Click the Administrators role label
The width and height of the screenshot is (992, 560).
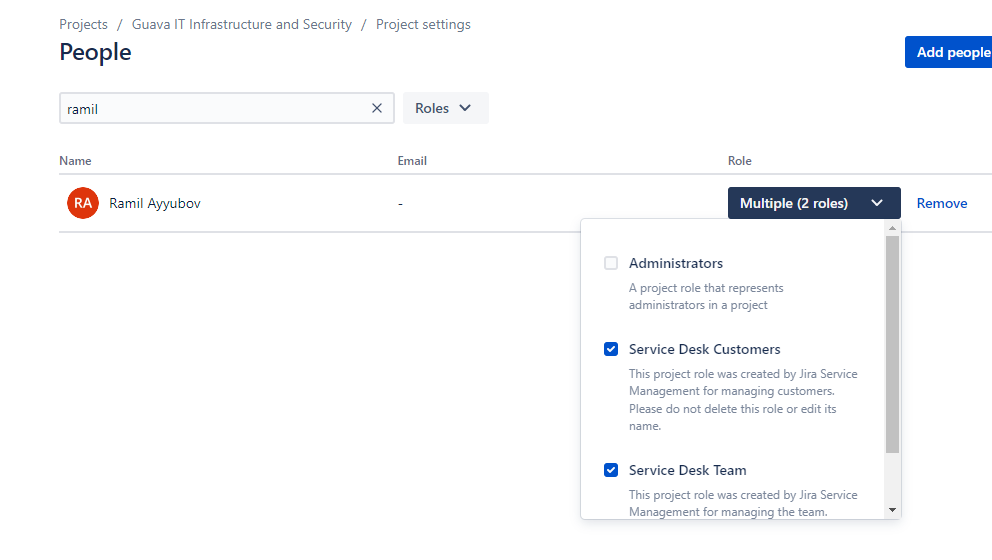pos(676,263)
